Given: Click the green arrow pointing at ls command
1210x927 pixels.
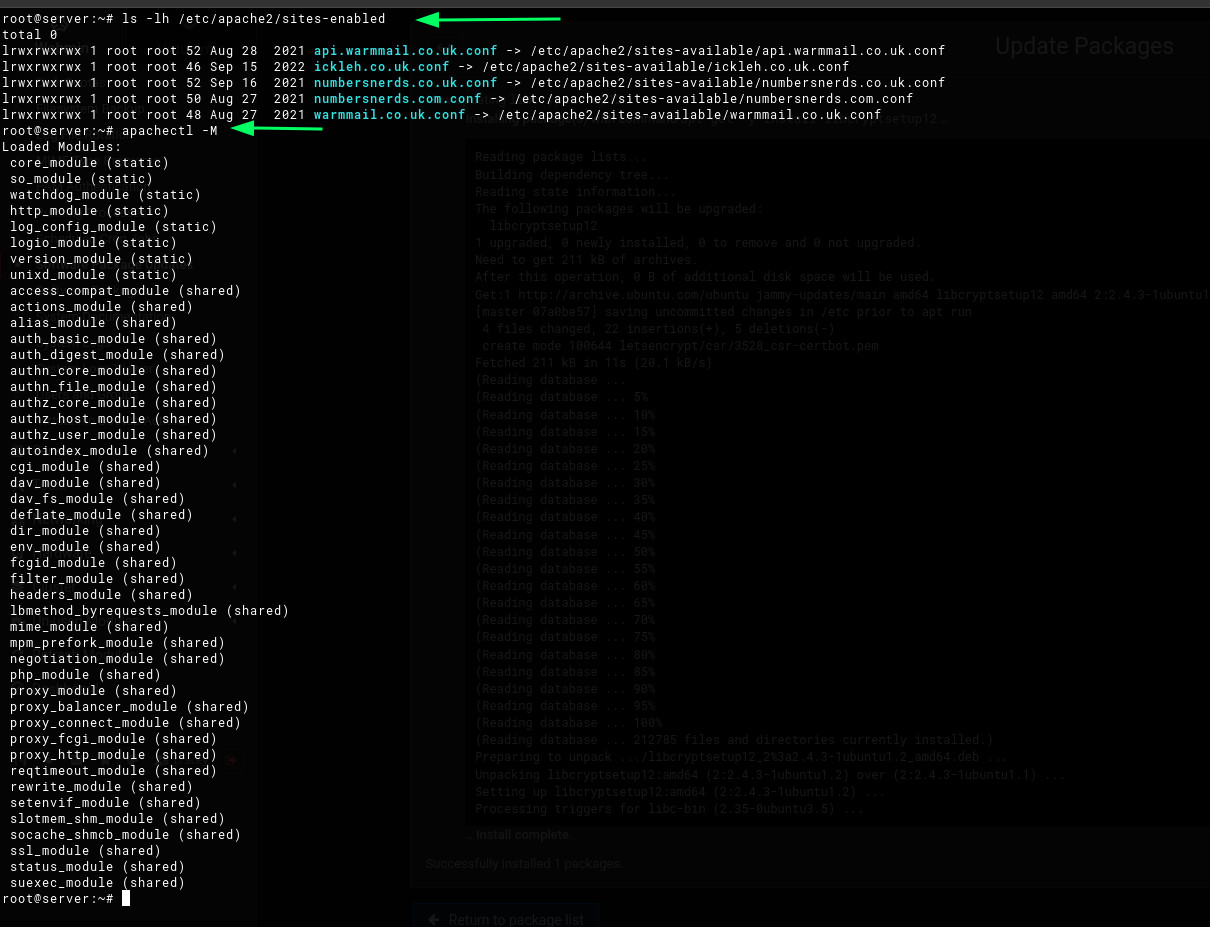Looking at the screenshot, I should coord(488,18).
